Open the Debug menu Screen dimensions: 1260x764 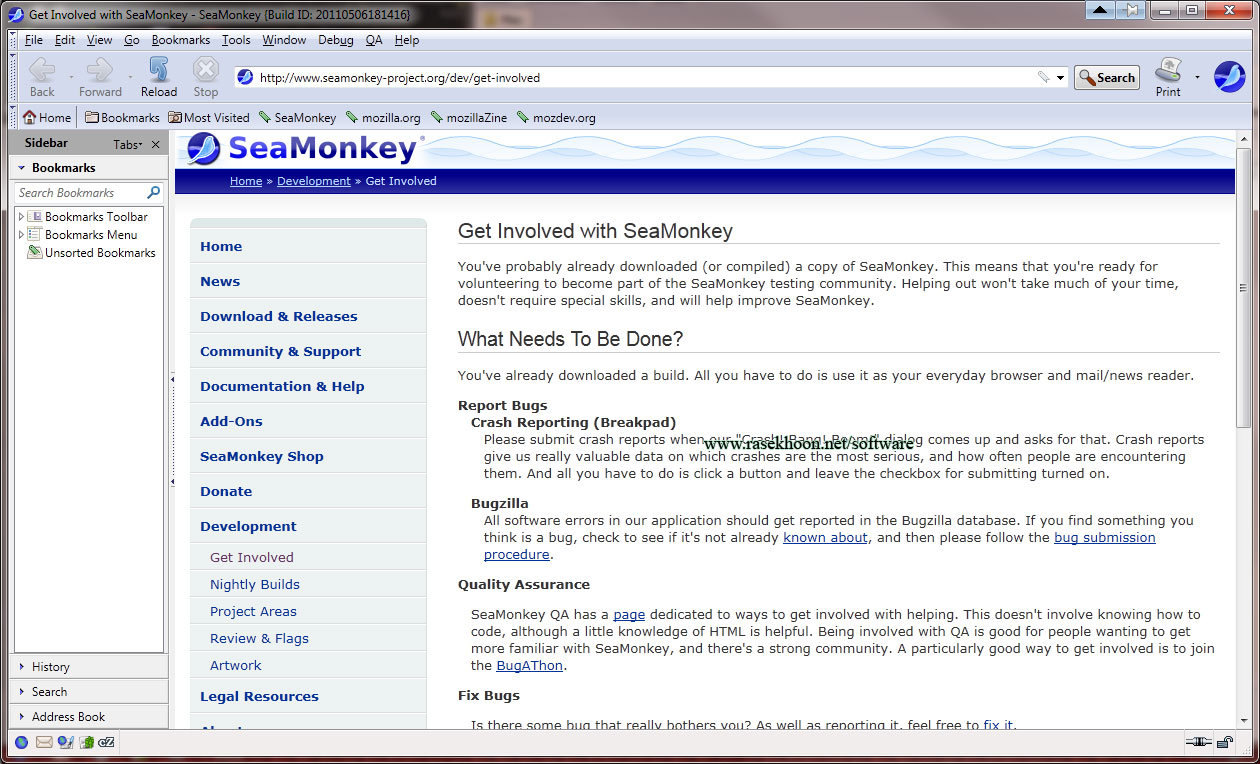[x=335, y=40]
